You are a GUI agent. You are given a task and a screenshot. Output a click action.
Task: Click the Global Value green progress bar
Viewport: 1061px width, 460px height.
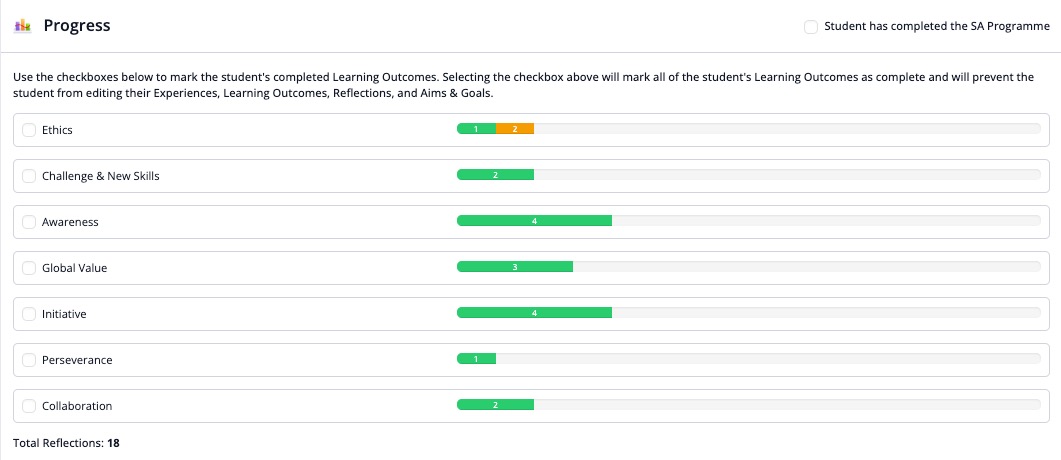pyautogui.click(x=514, y=267)
